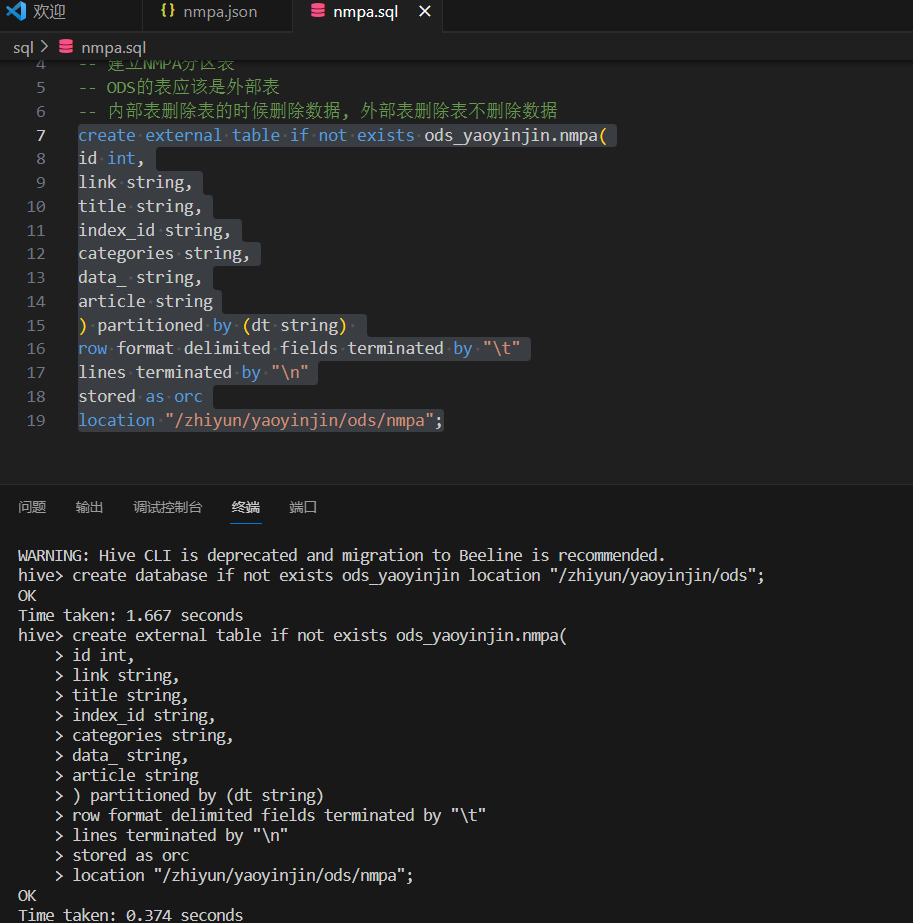Click the database icon in the breadcrumb bar
This screenshot has width=913, height=923.
[x=66, y=47]
